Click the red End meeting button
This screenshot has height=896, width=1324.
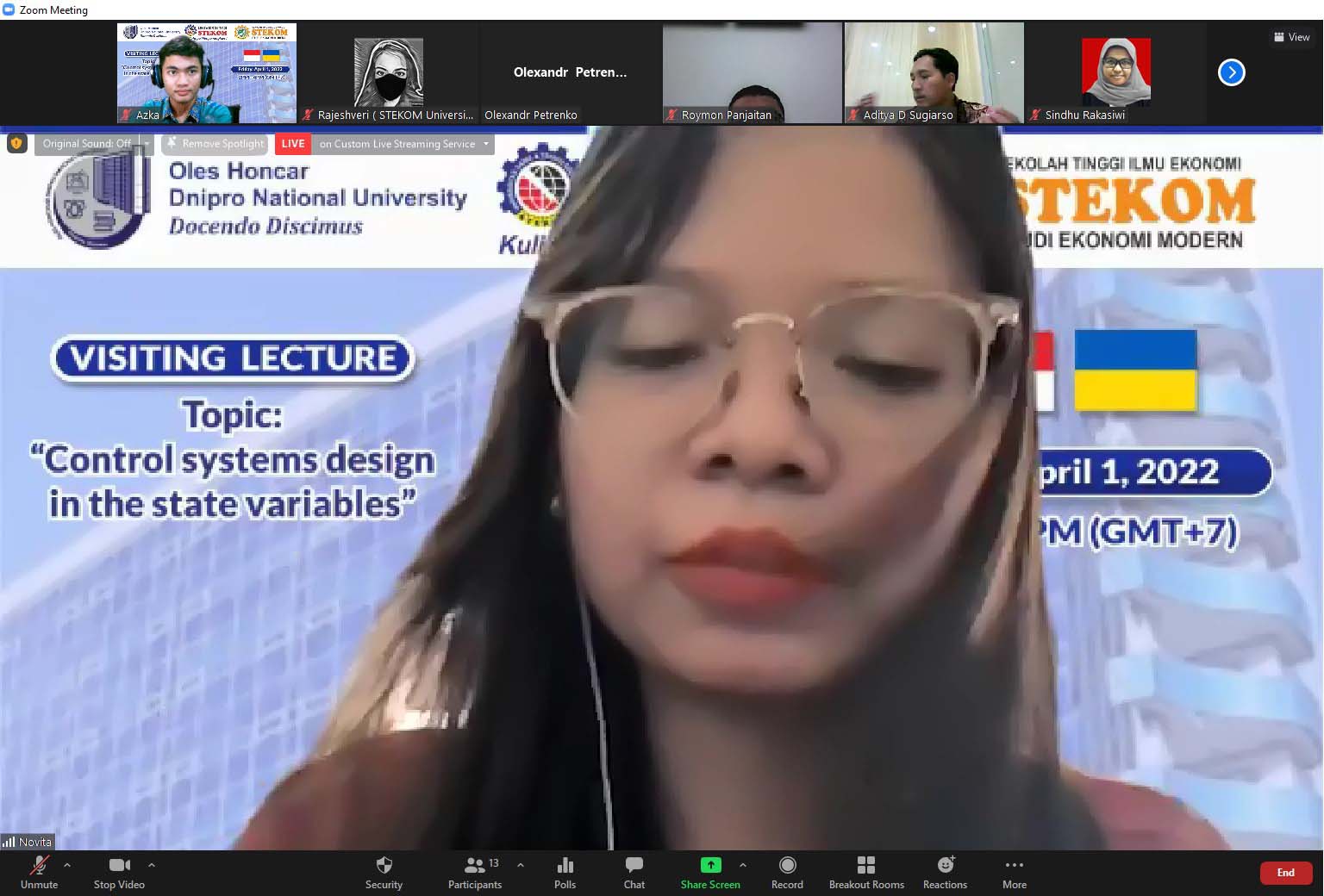[x=1286, y=873]
